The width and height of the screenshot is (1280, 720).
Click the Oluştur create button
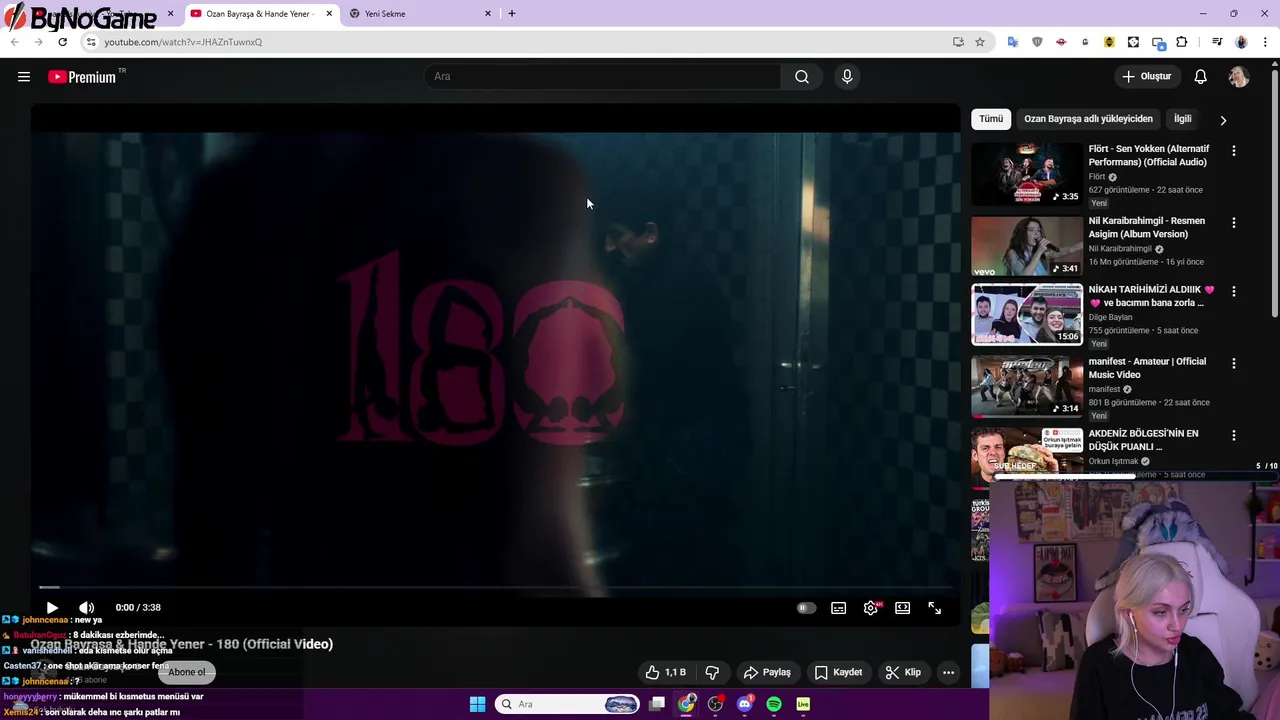(x=1146, y=77)
